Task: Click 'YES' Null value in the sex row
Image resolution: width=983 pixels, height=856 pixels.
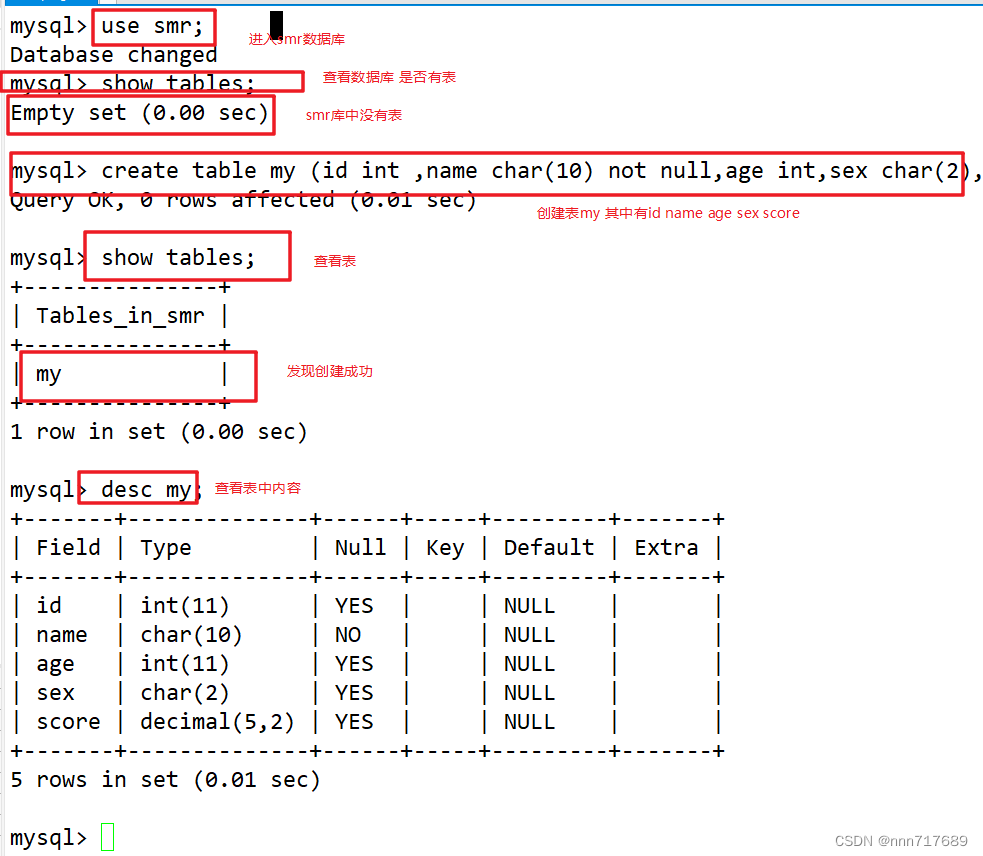Action: click(354, 693)
